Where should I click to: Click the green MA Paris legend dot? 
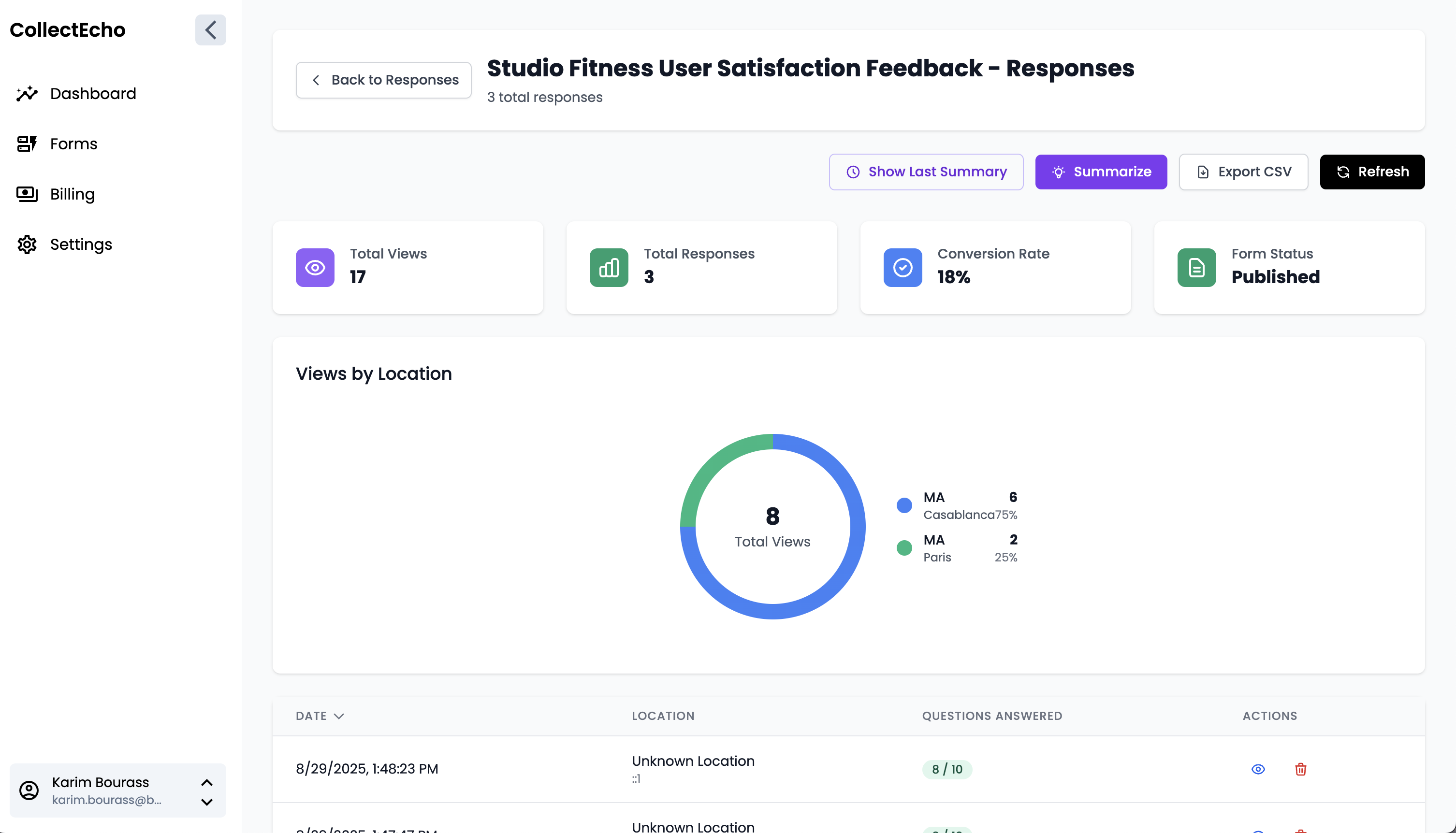point(904,547)
